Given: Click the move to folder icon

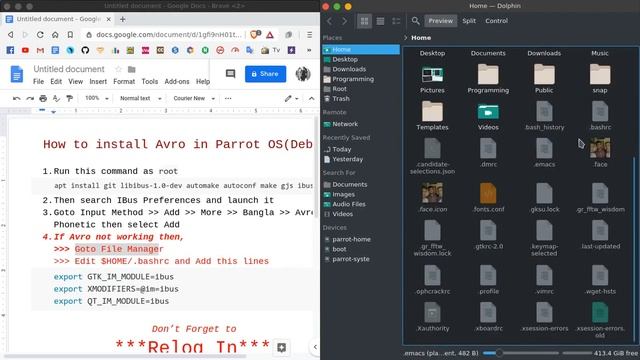Looking at the screenshot, I should (131, 69).
